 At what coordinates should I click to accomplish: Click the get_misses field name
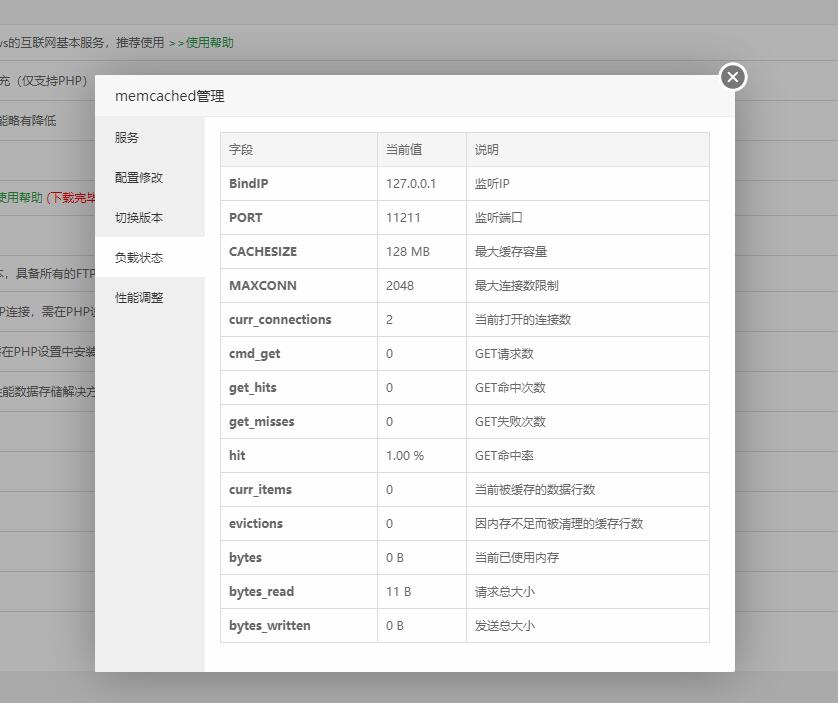[x=262, y=421]
